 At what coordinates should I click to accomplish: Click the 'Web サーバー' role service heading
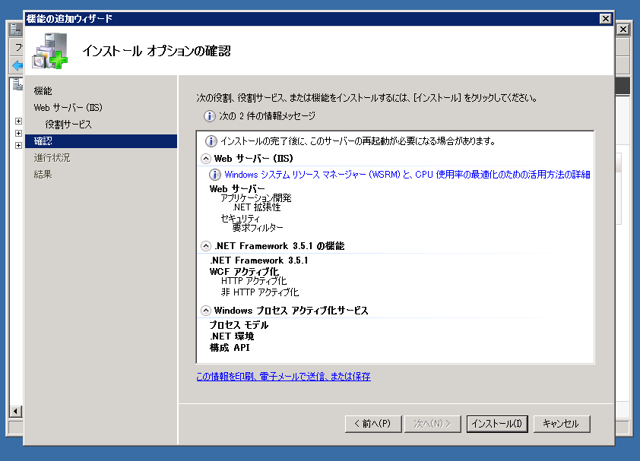237,189
